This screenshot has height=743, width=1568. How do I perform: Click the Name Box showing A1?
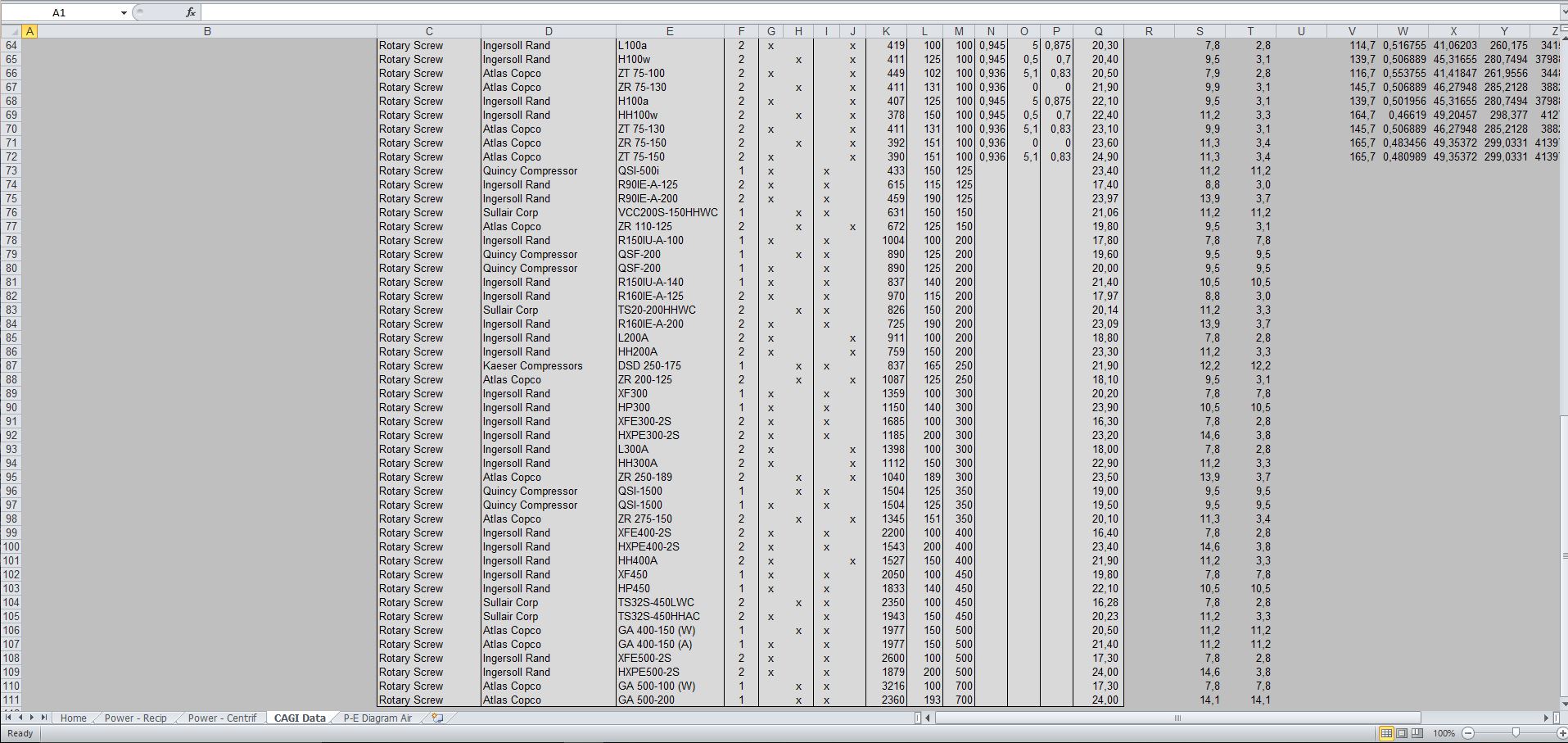click(59, 12)
